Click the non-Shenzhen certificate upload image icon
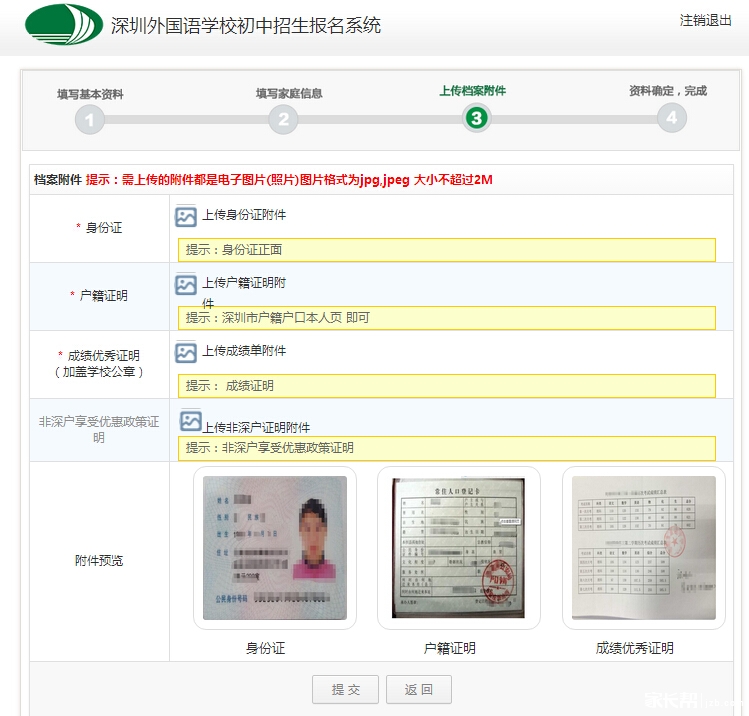This screenshot has height=716, width=749. point(190,422)
